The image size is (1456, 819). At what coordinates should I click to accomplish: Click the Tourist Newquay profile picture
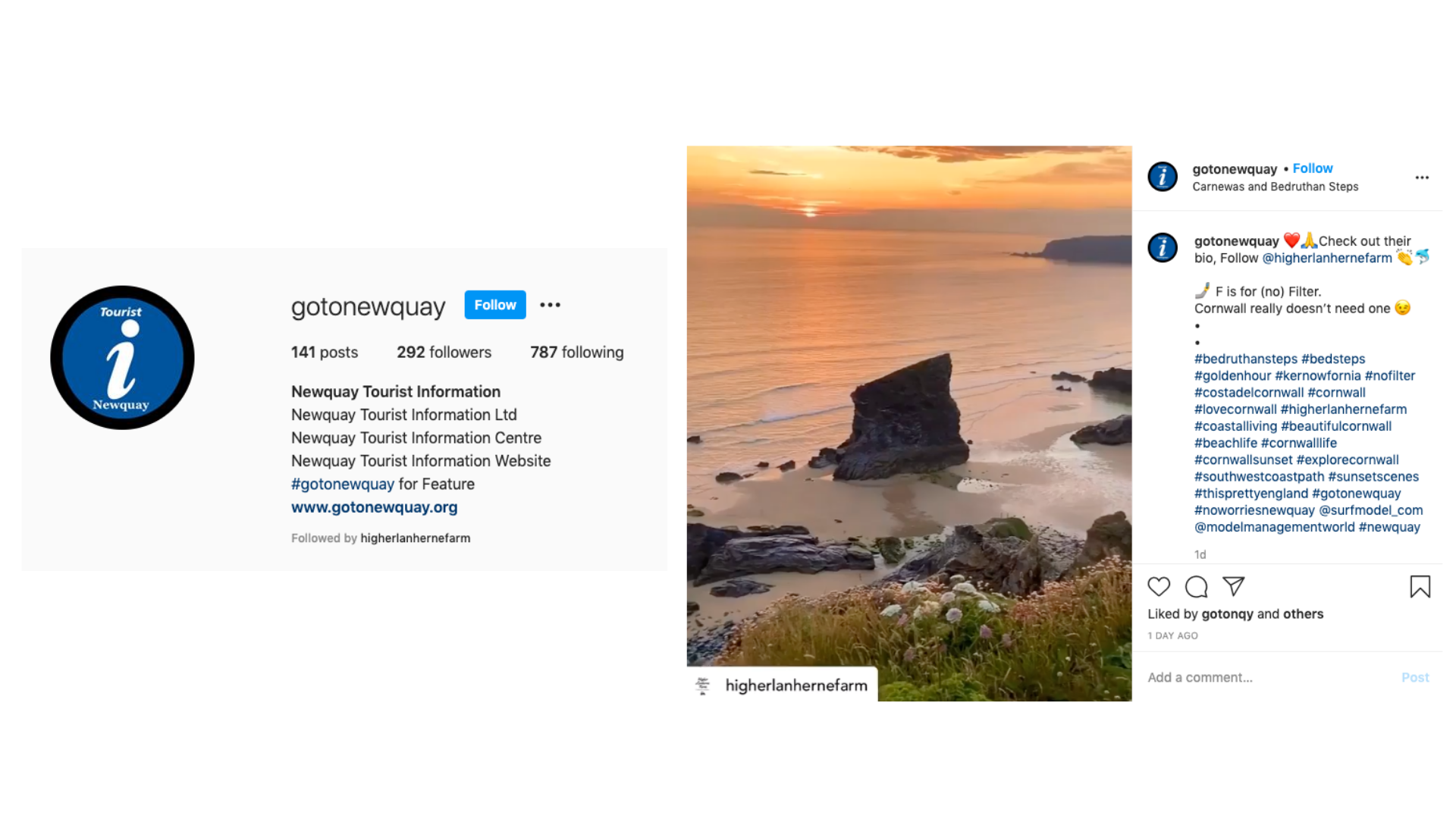(122, 358)
